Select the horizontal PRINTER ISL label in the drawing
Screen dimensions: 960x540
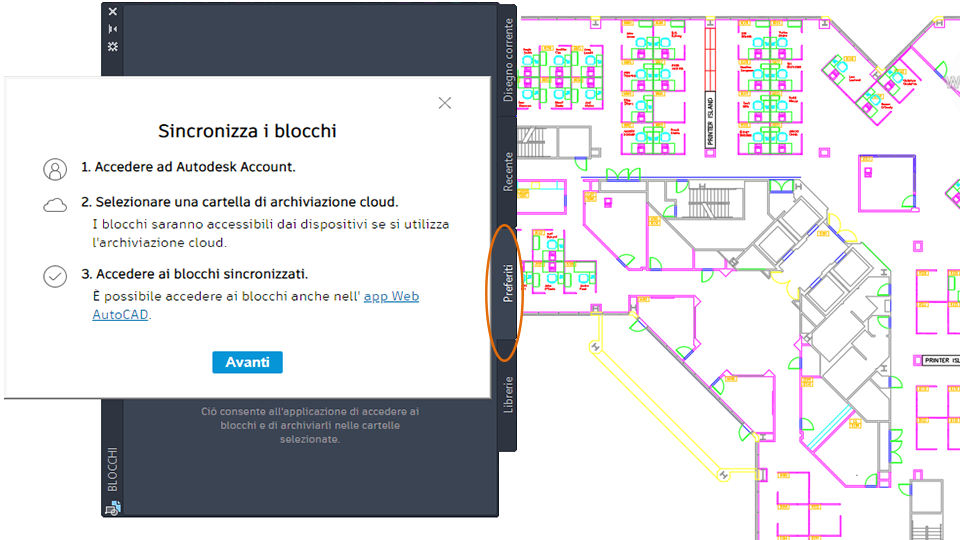pyautogui.click(x=941, y=361)
